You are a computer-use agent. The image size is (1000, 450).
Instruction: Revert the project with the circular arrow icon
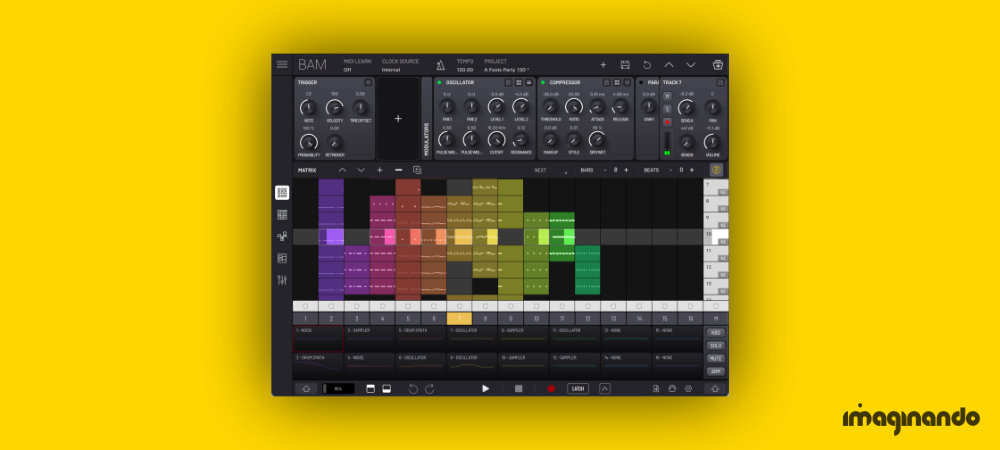point(647,64)
